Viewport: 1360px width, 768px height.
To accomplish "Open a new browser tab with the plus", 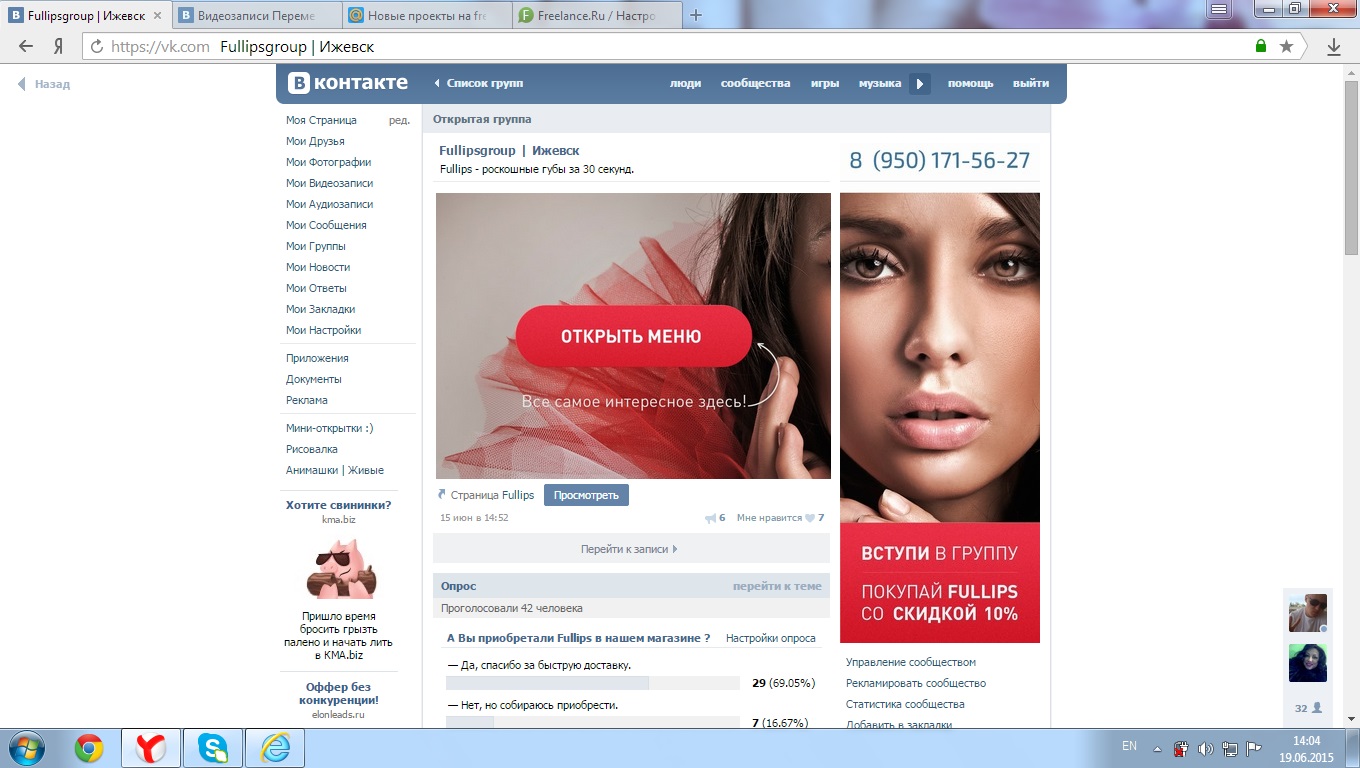I will coord(697,15).
